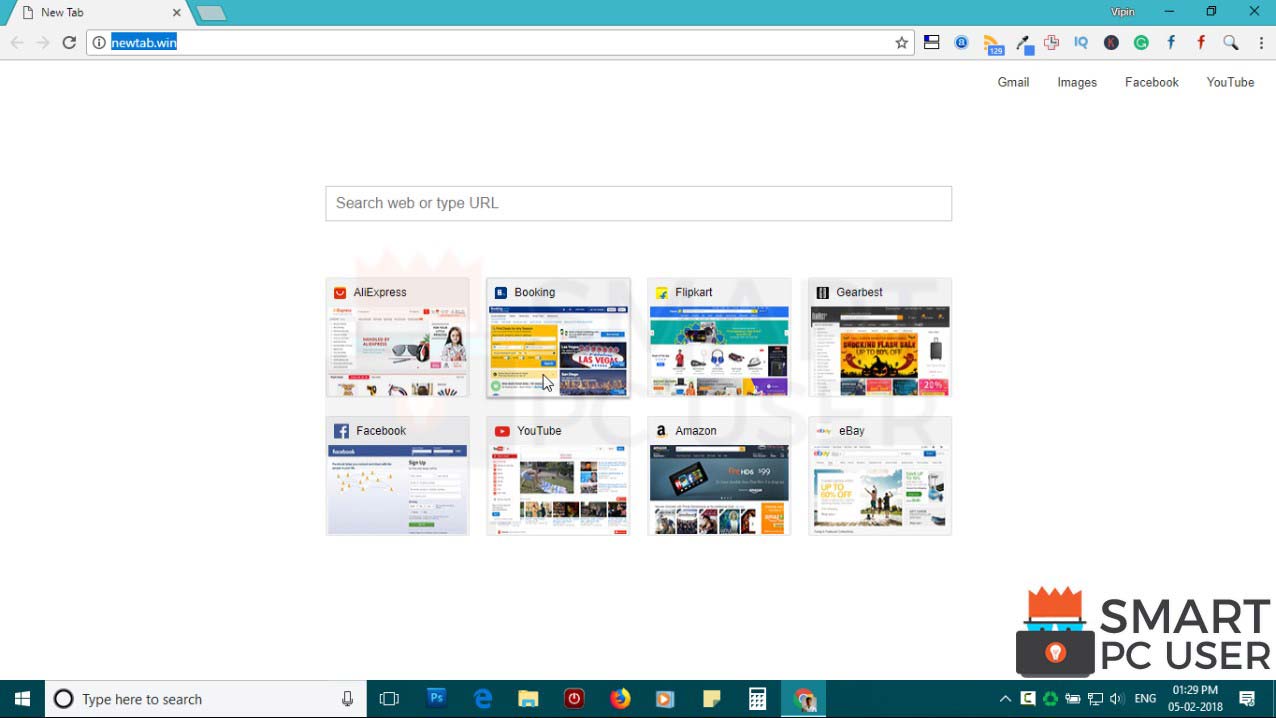Image resolution: width=1276 pixels, height=718 pixels.
Task: View site info via the address bar icon
Action: pos(99,42)
